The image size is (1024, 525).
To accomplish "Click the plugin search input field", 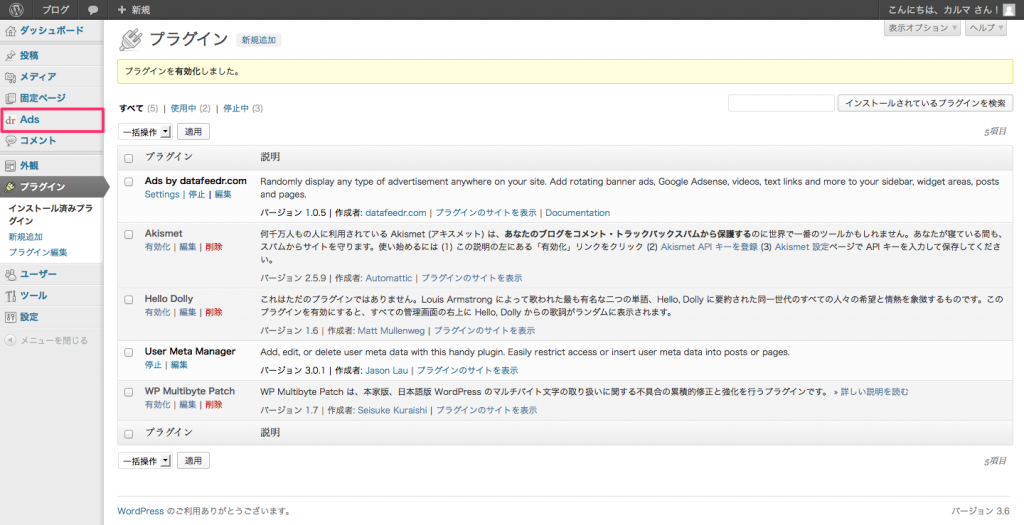I will click(781, 103).
